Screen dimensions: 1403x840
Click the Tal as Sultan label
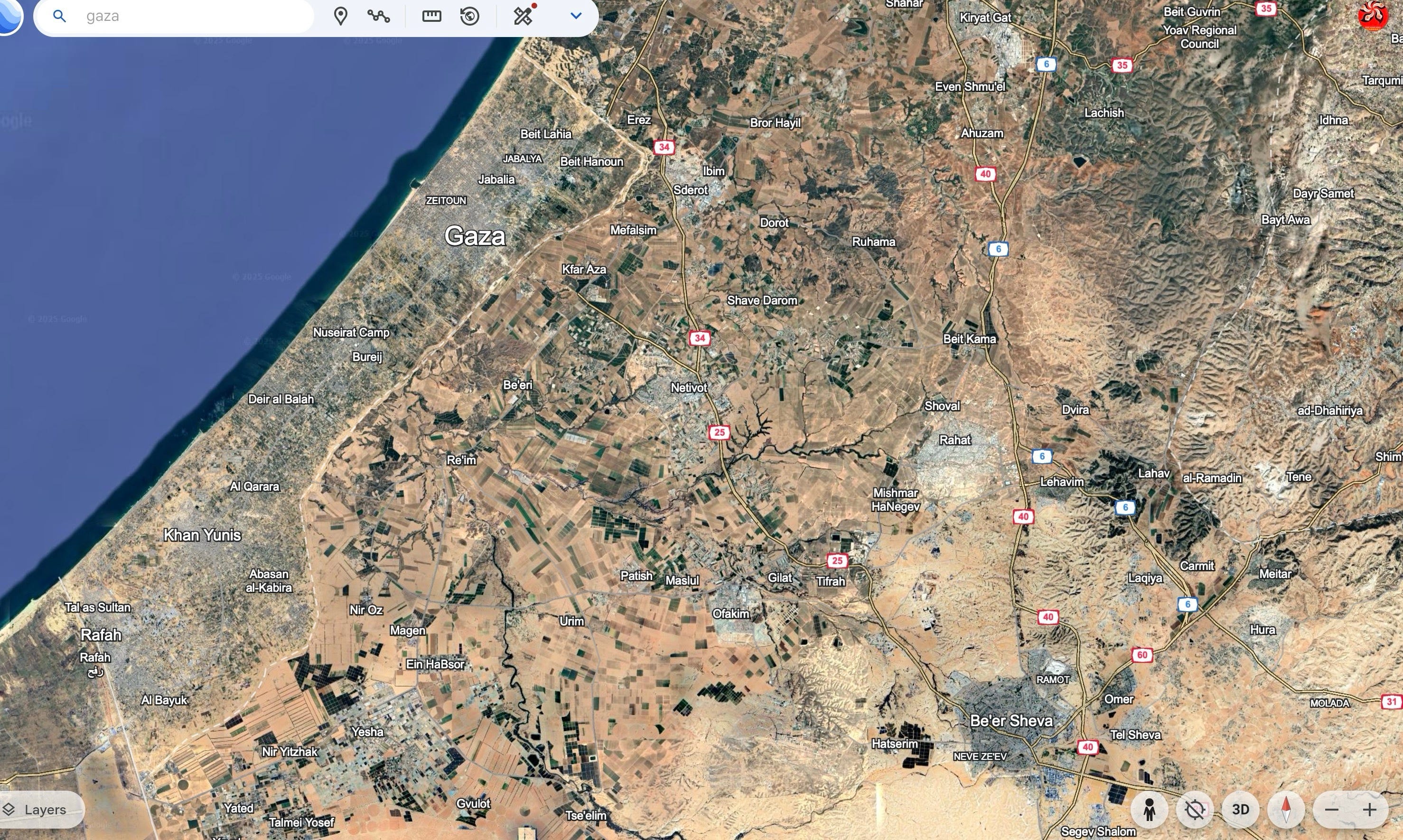(x=97, y=607)
